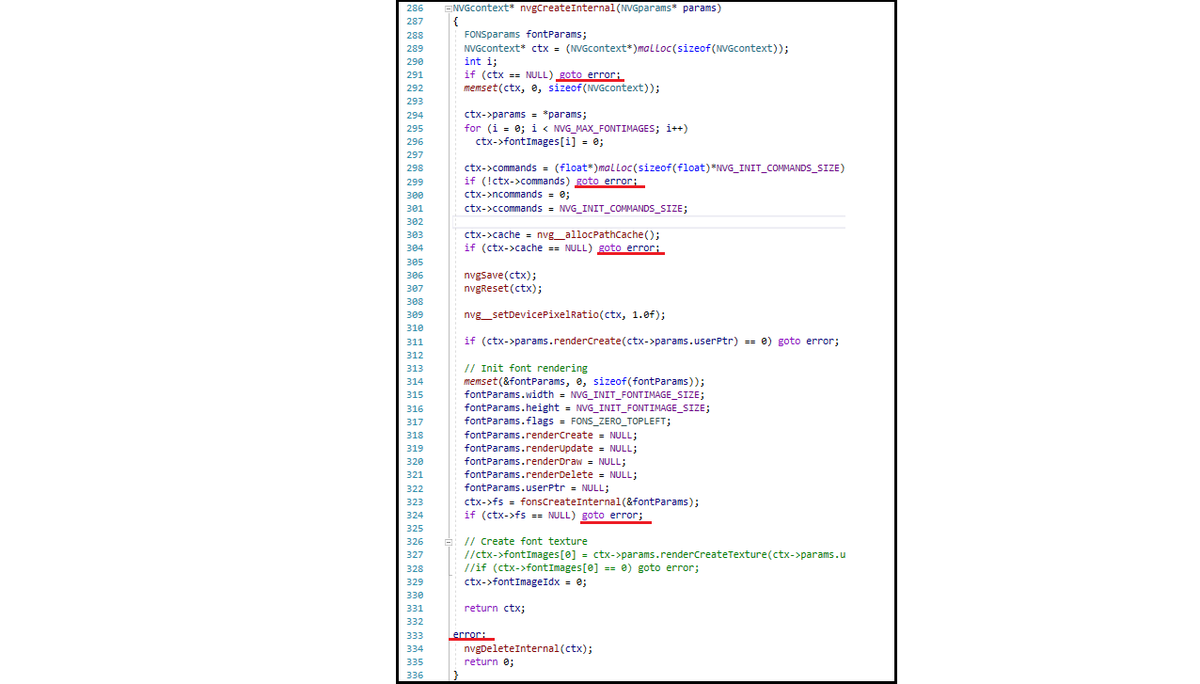Click 'ctx->fontImageIdx = 0;' statement
The image size is (1200, 684).
525,581
